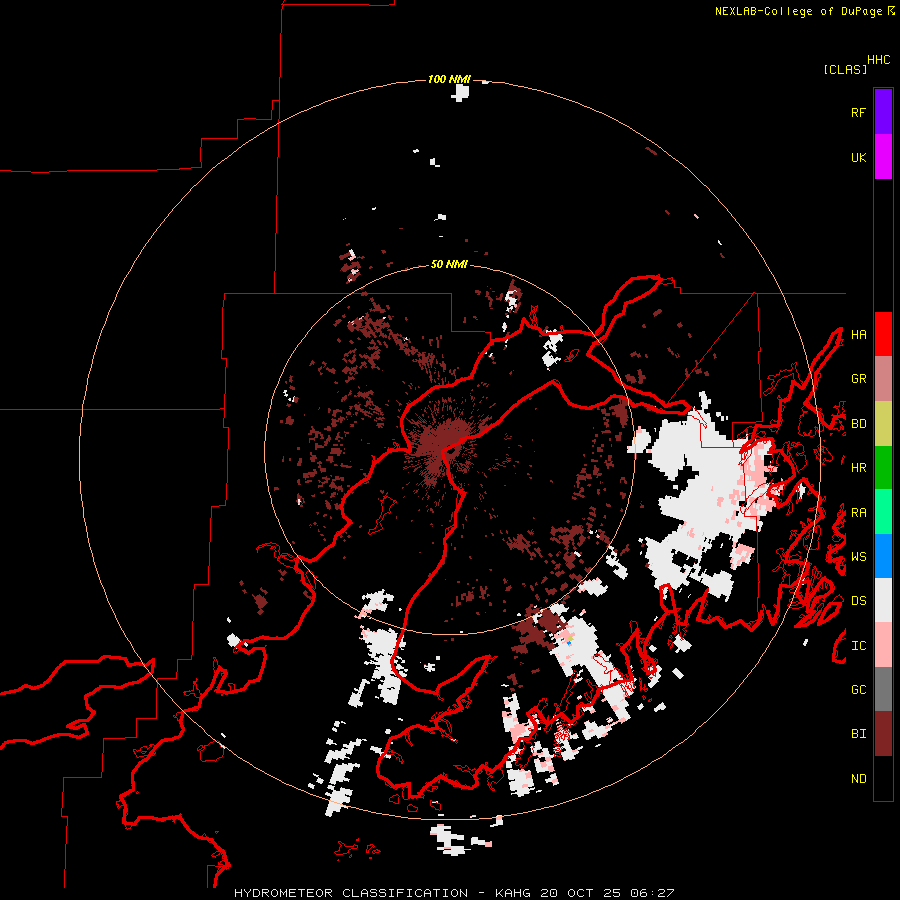Viewport: 900px width, 900px height.
Task: Pick the HR green legend swatch
Action: pyautogui.click(x=883, y=468)
